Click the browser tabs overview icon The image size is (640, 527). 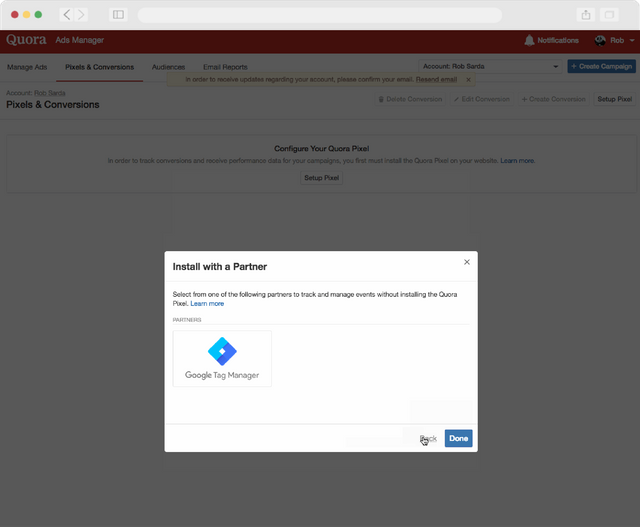click(609, 15)
